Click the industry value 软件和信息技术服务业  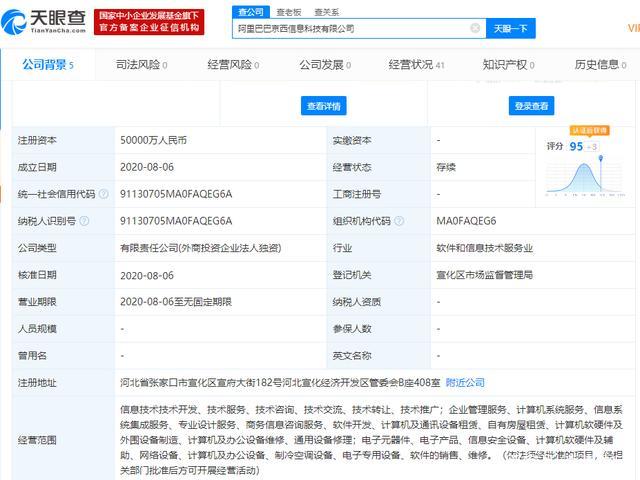(484, 248)
